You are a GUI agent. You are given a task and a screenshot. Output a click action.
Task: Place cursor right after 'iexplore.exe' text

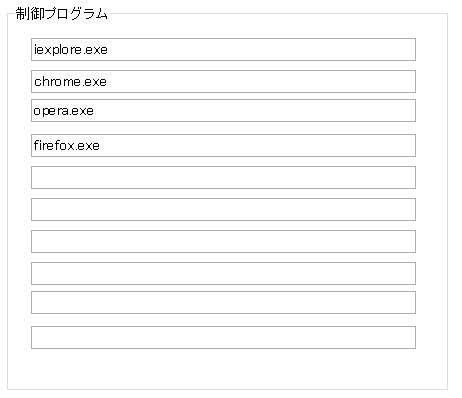pyautogui.click(x=108, y=50)
